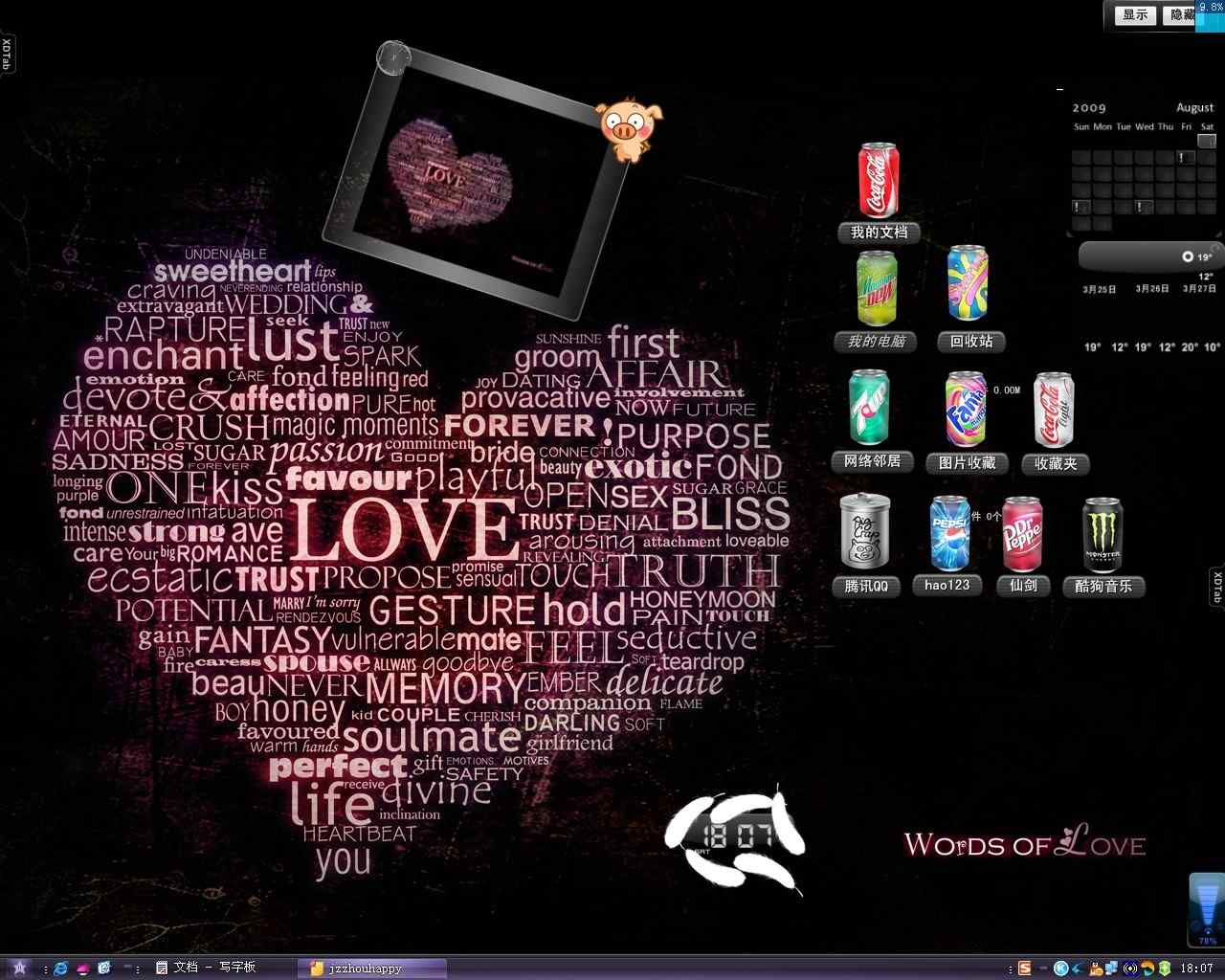Click the orange S input method tray icon
Image resolution: width=1225 pixels, height=980 pixels.
tap(1025, 969)
